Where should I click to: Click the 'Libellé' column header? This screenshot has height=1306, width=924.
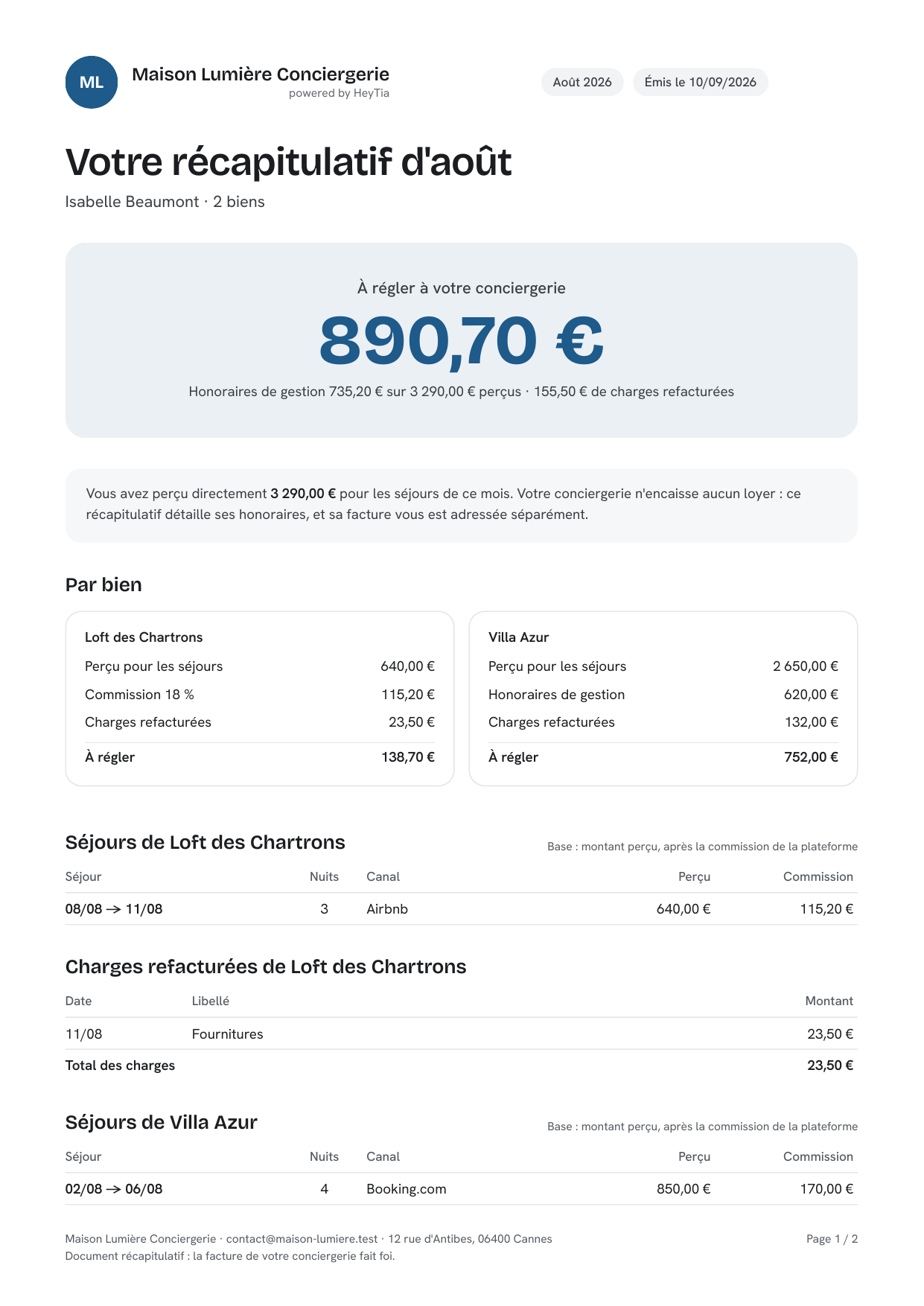coord(211,1001)
